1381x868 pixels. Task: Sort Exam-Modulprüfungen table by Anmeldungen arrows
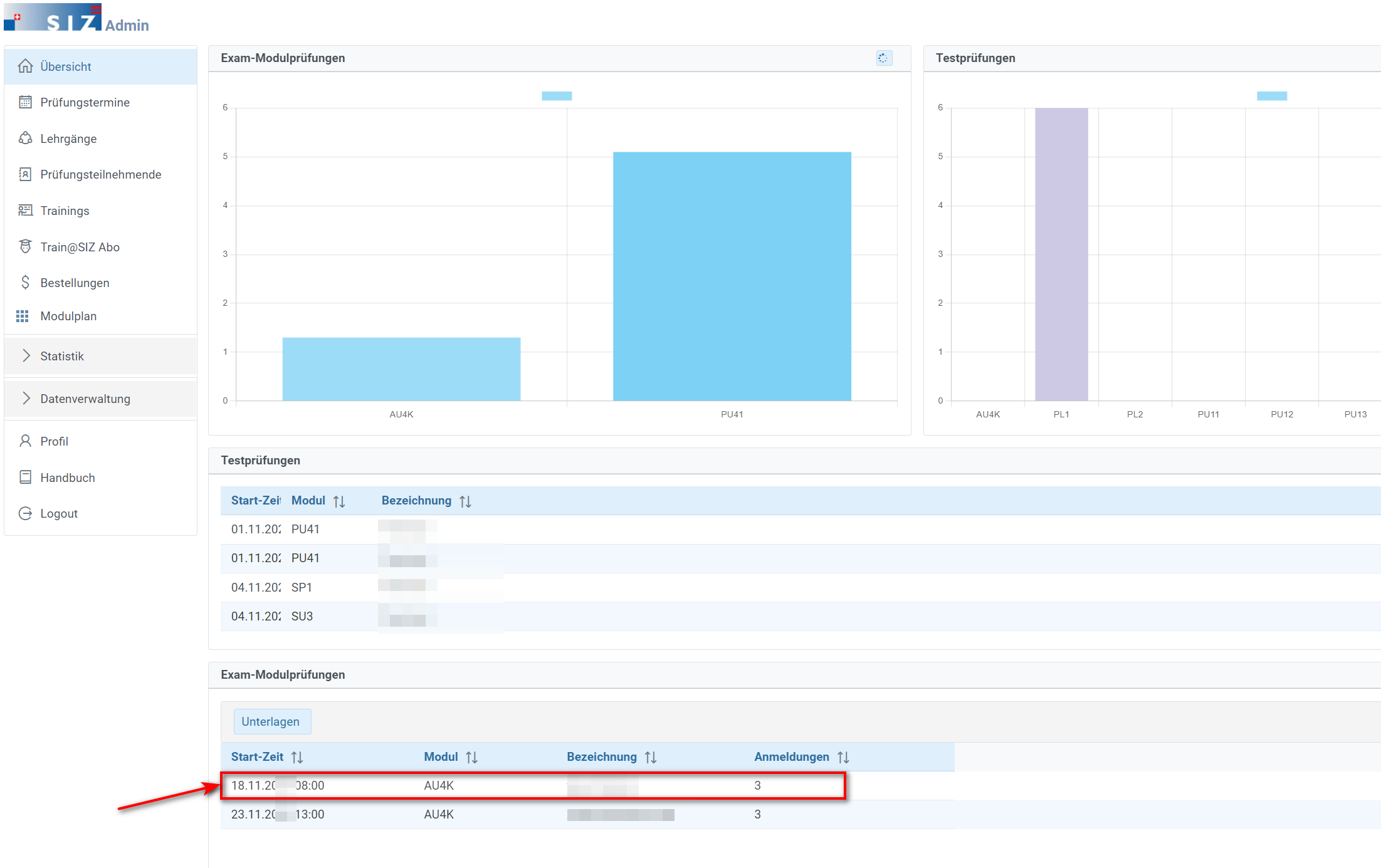point(843,757)
